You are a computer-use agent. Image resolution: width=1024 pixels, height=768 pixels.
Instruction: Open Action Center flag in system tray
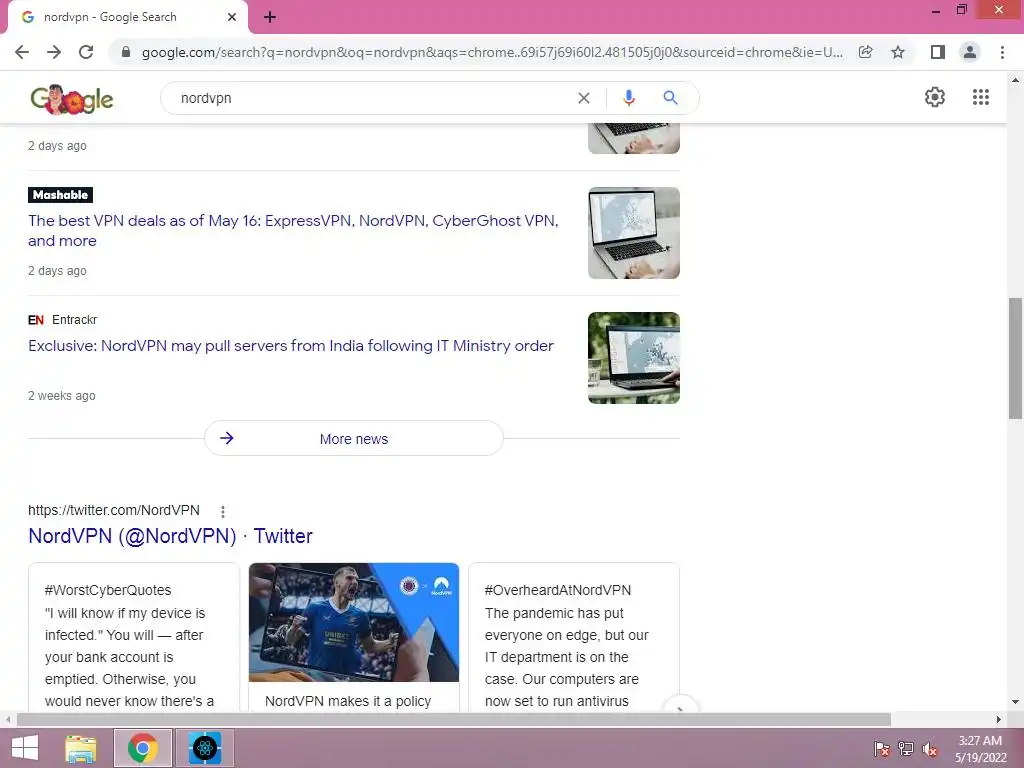(881, 749)
